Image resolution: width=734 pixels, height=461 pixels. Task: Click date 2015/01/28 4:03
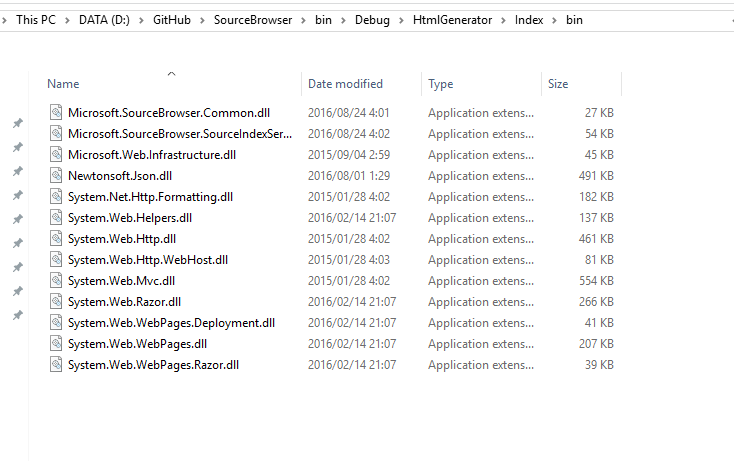pos(349,260)
